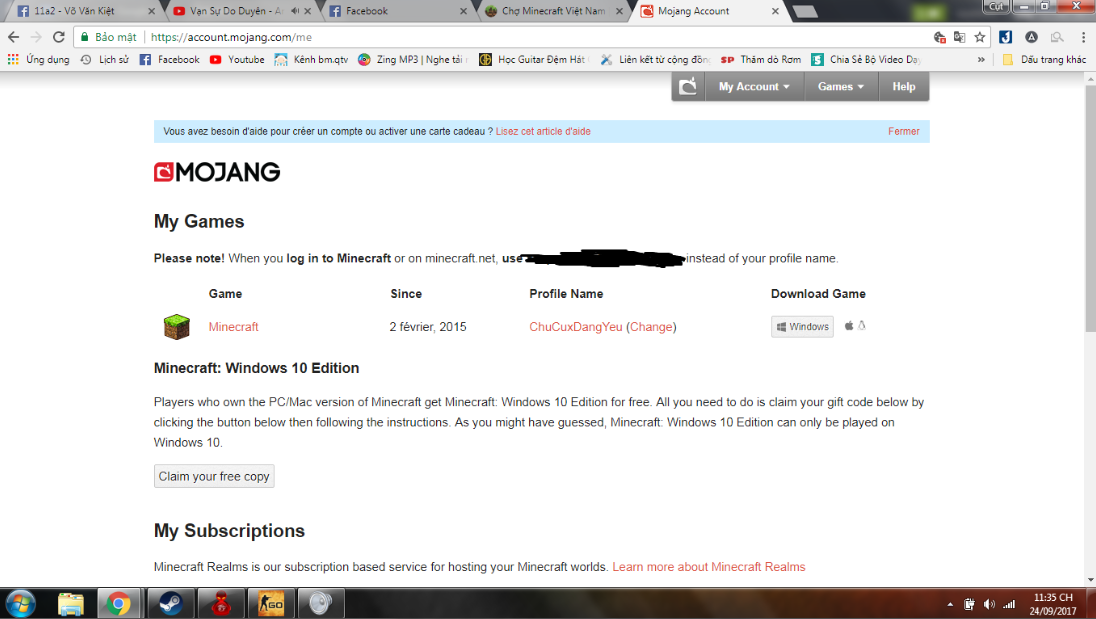Download the Windows version of Minecraft
This screenshot has height=619, width=1096.
pyautogui.click(x=802, y=326)
